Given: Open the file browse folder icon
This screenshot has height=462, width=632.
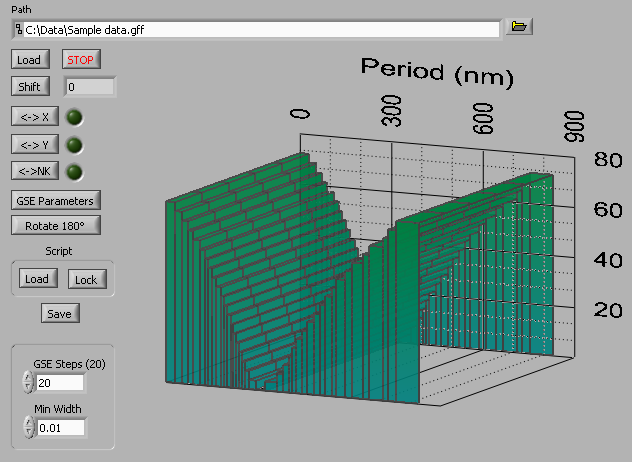Looking at the screenshot, I should (518, 27).
